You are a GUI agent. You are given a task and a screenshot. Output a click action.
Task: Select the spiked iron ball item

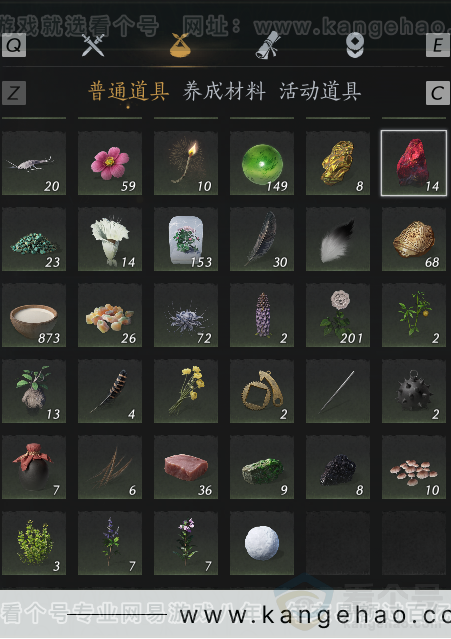tap(414, 391)
